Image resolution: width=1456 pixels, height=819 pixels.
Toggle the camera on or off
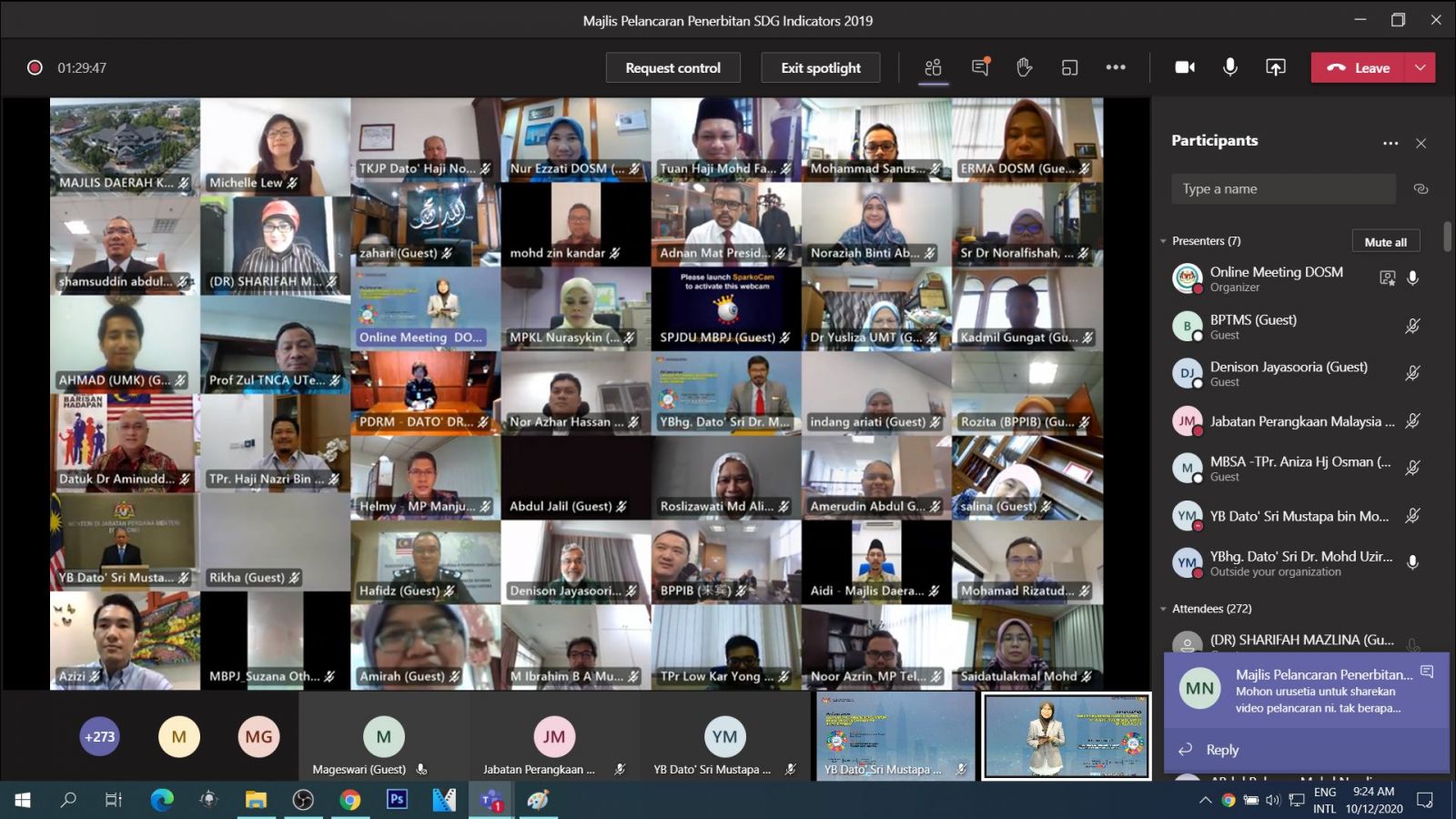point(1185,67)
